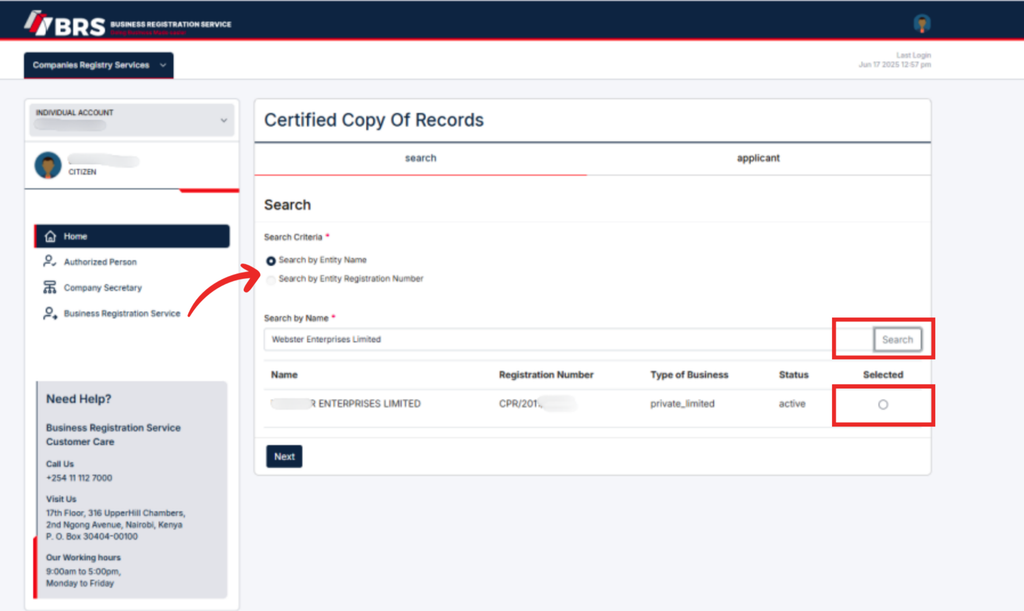This screenshot has height=611, width=1024.
Task: Click the Next button
Action: [x=284, y=456]
